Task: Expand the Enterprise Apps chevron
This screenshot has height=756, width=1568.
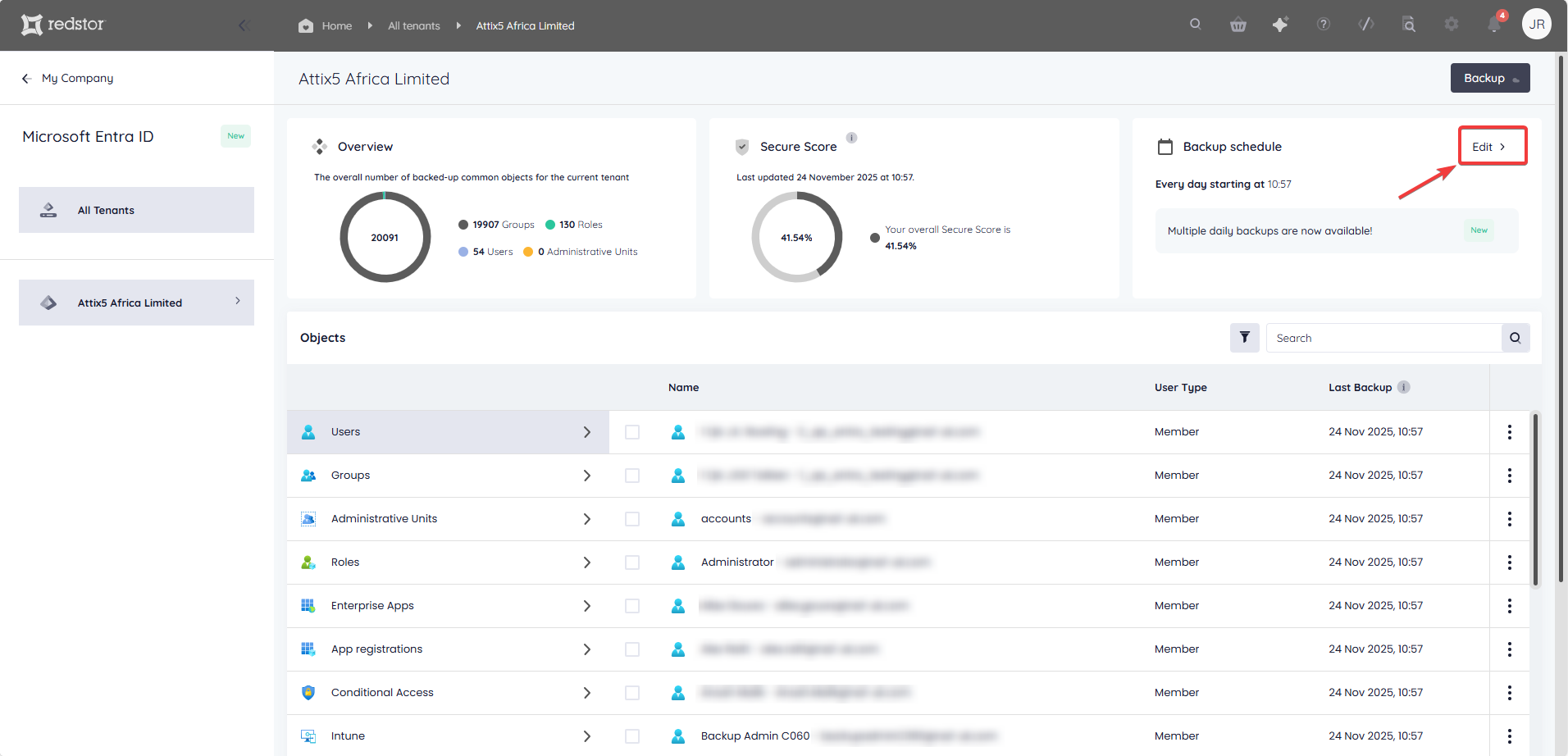Action: [x=587, y=606]
